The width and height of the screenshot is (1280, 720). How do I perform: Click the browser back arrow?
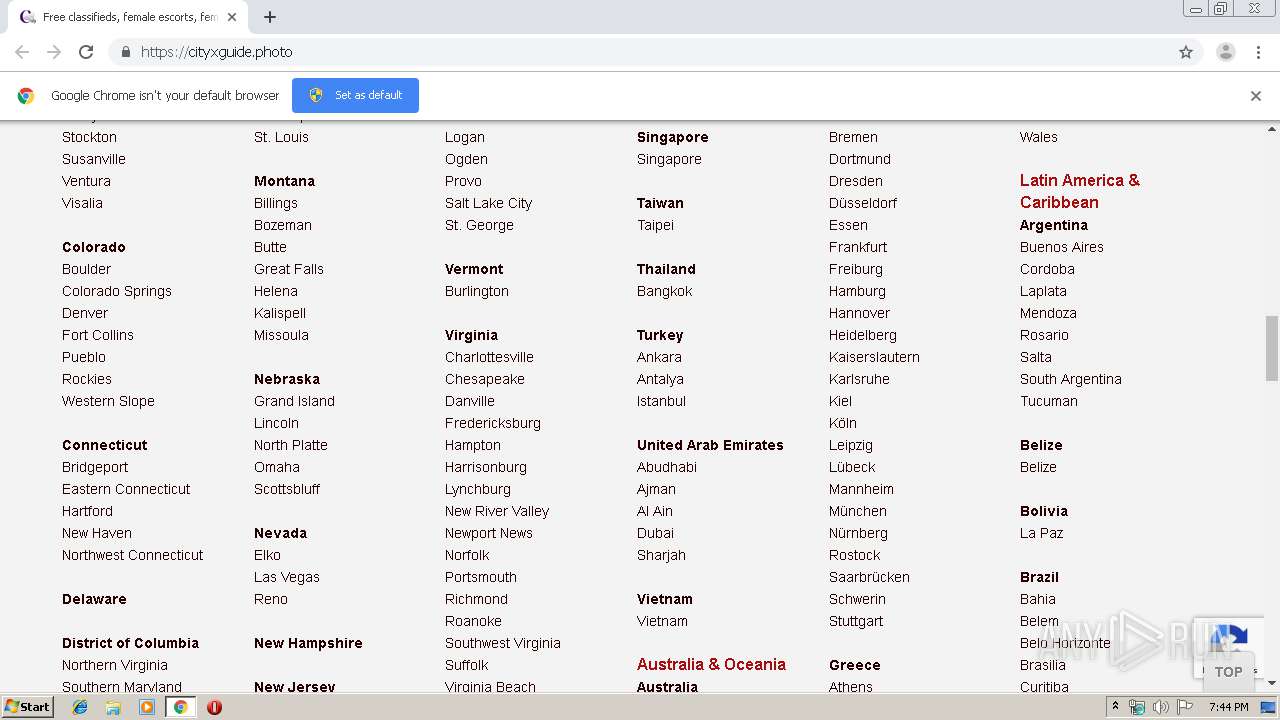22,52
